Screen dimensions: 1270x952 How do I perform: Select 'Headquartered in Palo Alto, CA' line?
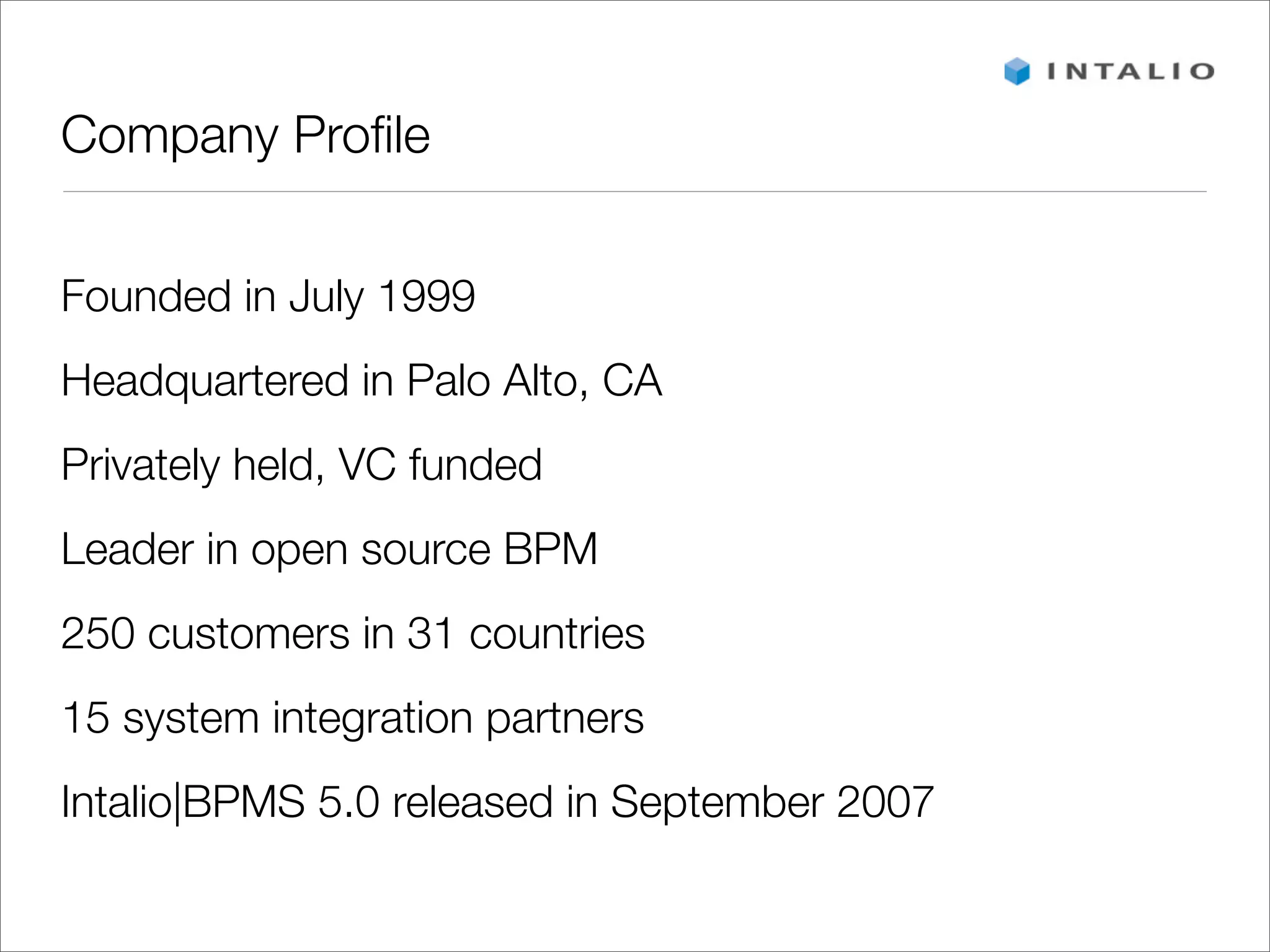tap(362, 381)
